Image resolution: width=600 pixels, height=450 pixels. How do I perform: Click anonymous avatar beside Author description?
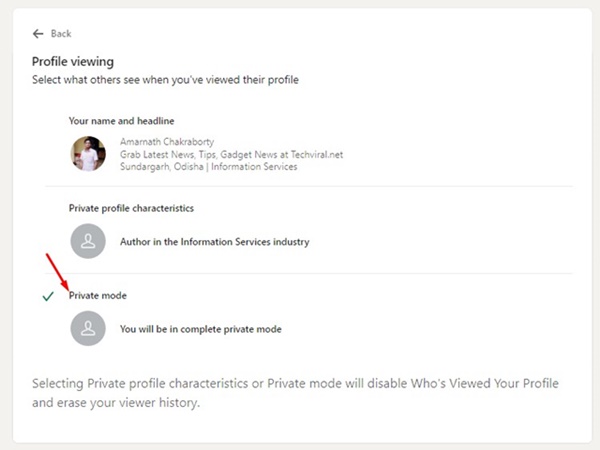88,241
